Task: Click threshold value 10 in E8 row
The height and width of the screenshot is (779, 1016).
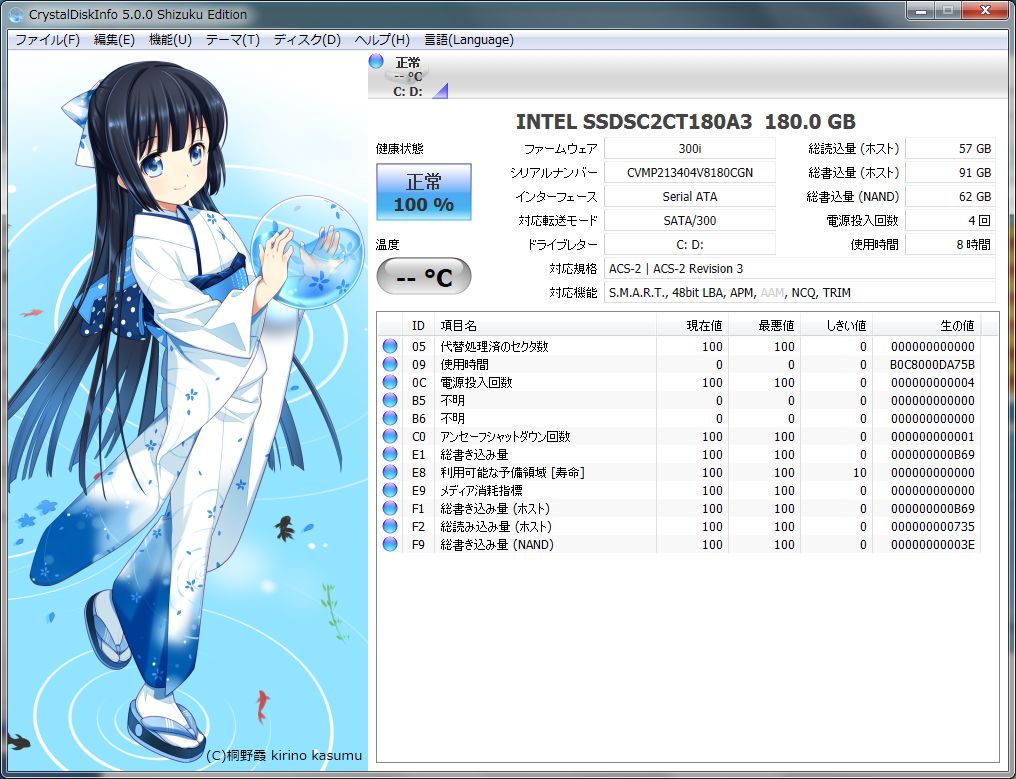Action: coord(859,472)
